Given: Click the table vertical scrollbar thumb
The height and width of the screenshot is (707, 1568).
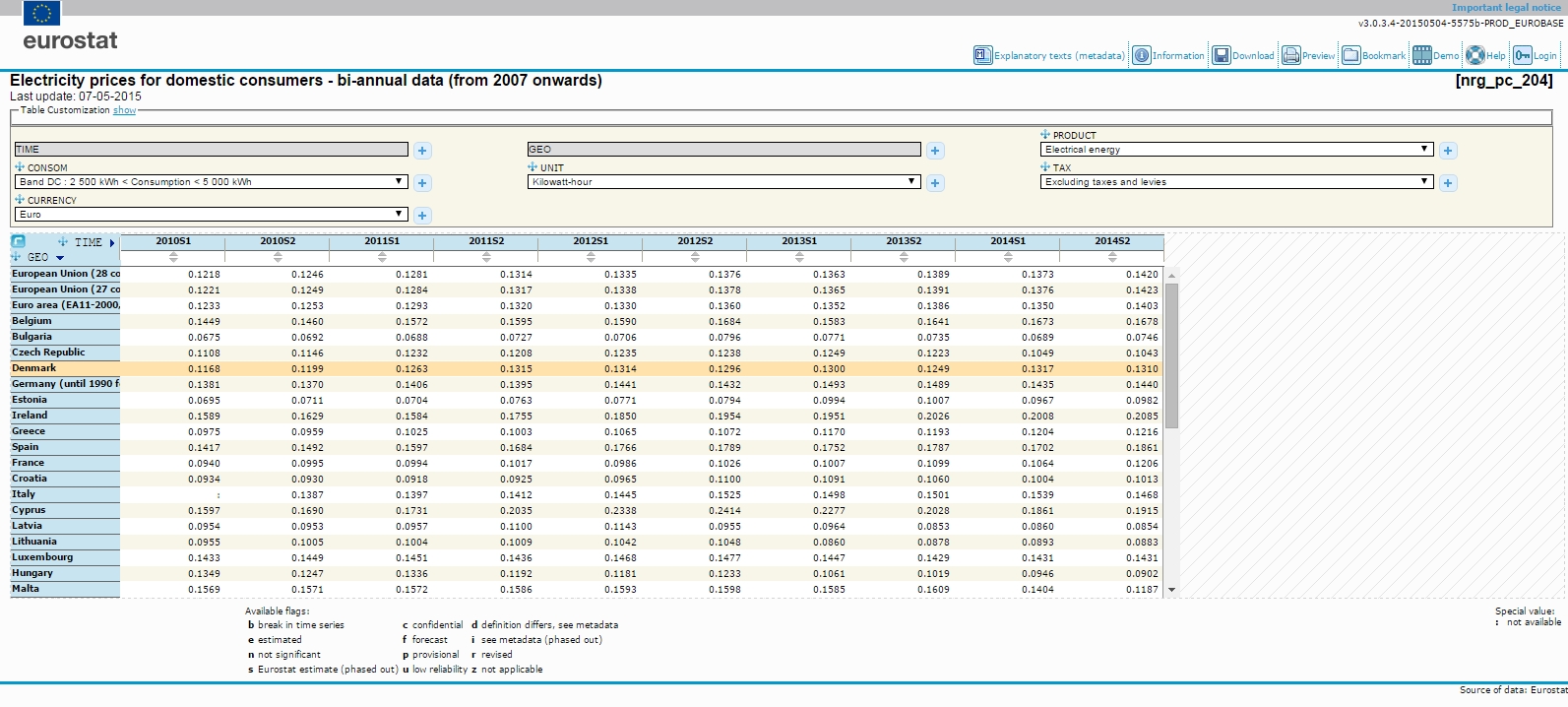Looking at the screenshot, I should point(1171,355).
